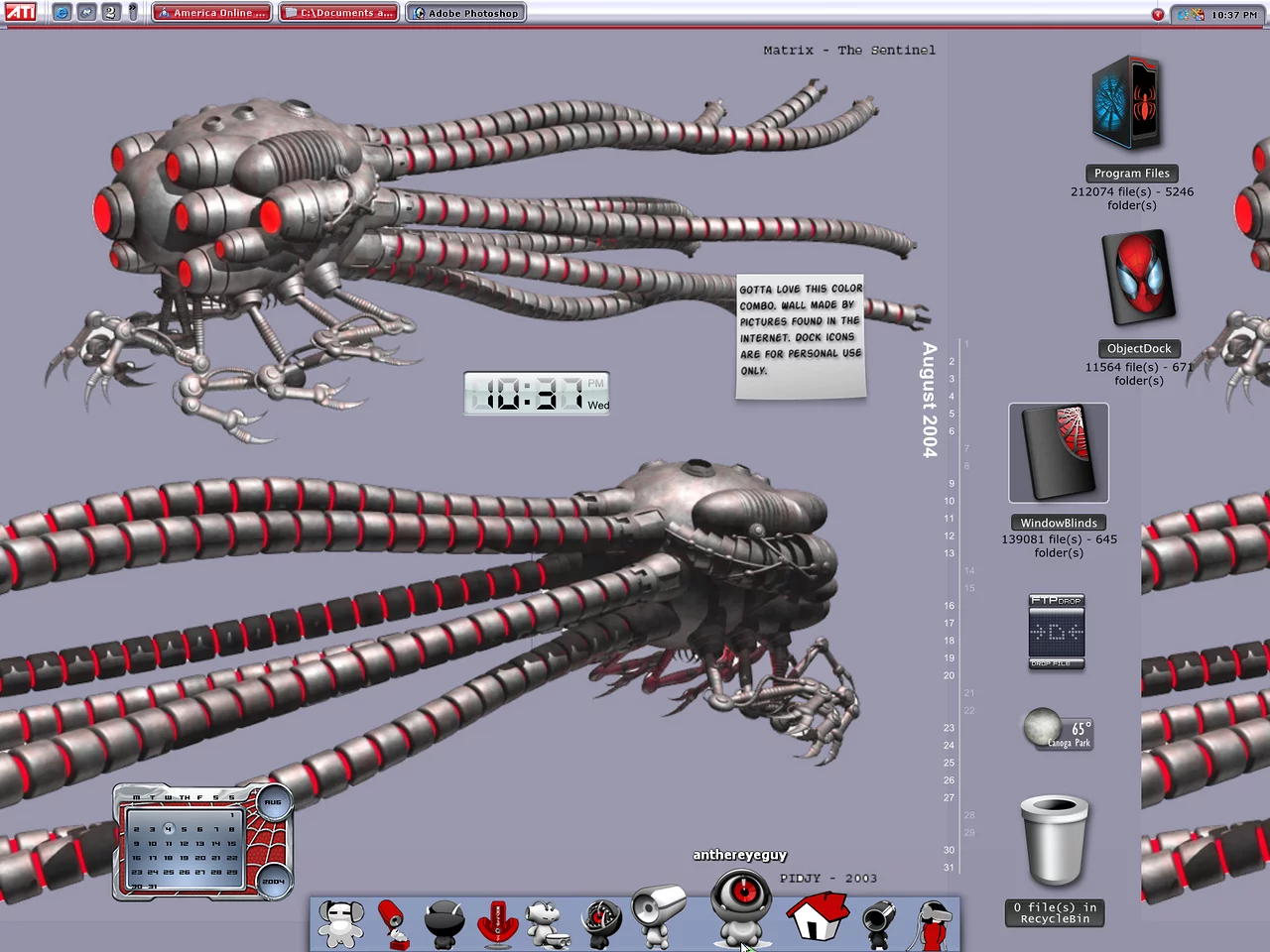Image resolution: width=1270 pixels, height=952 pixels.
Task: Open the ObjectDock Spider-Man icon
Action: click(1138, 278)
